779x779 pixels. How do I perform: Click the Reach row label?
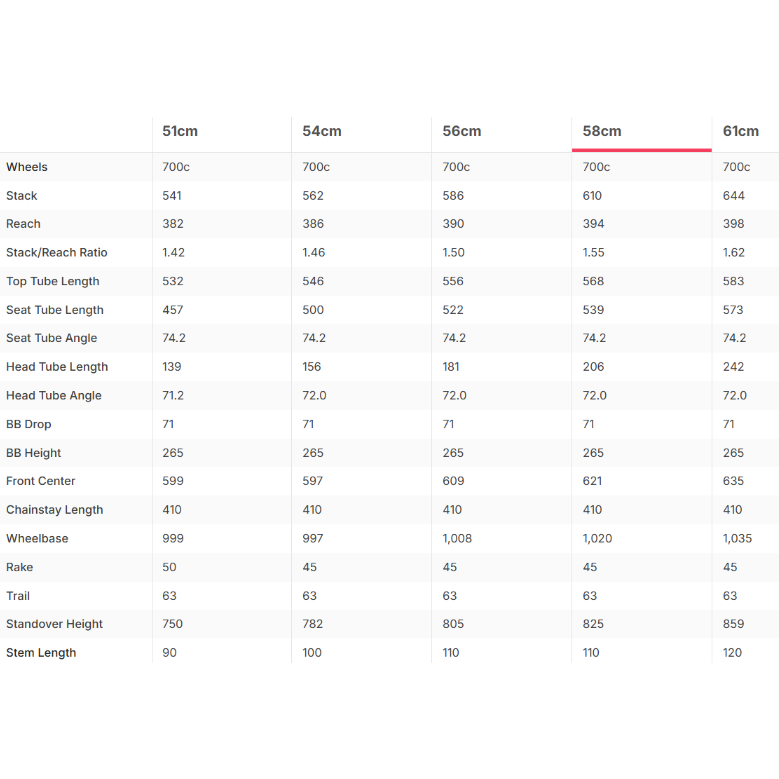(23, 224)
